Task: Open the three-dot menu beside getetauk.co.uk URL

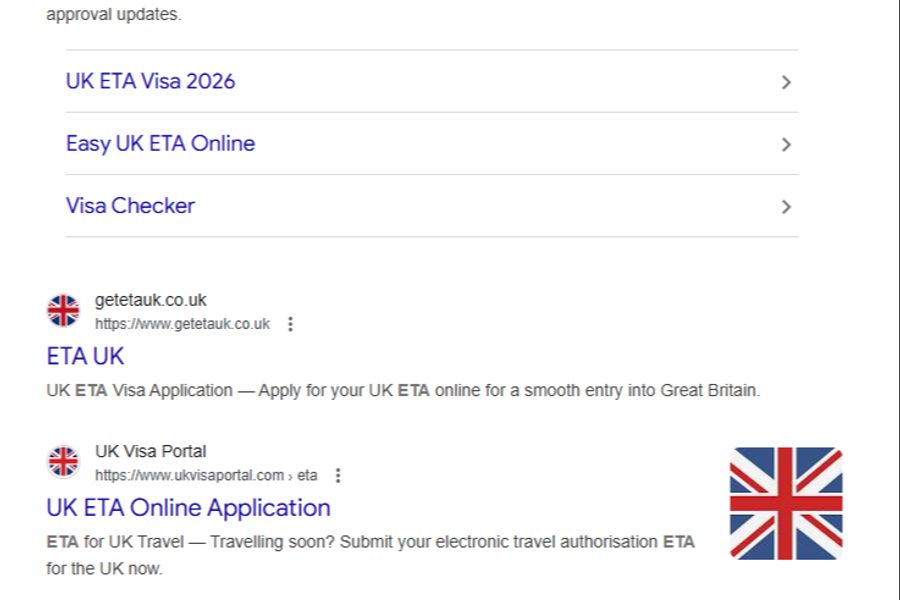Action: tap(290, 324)
